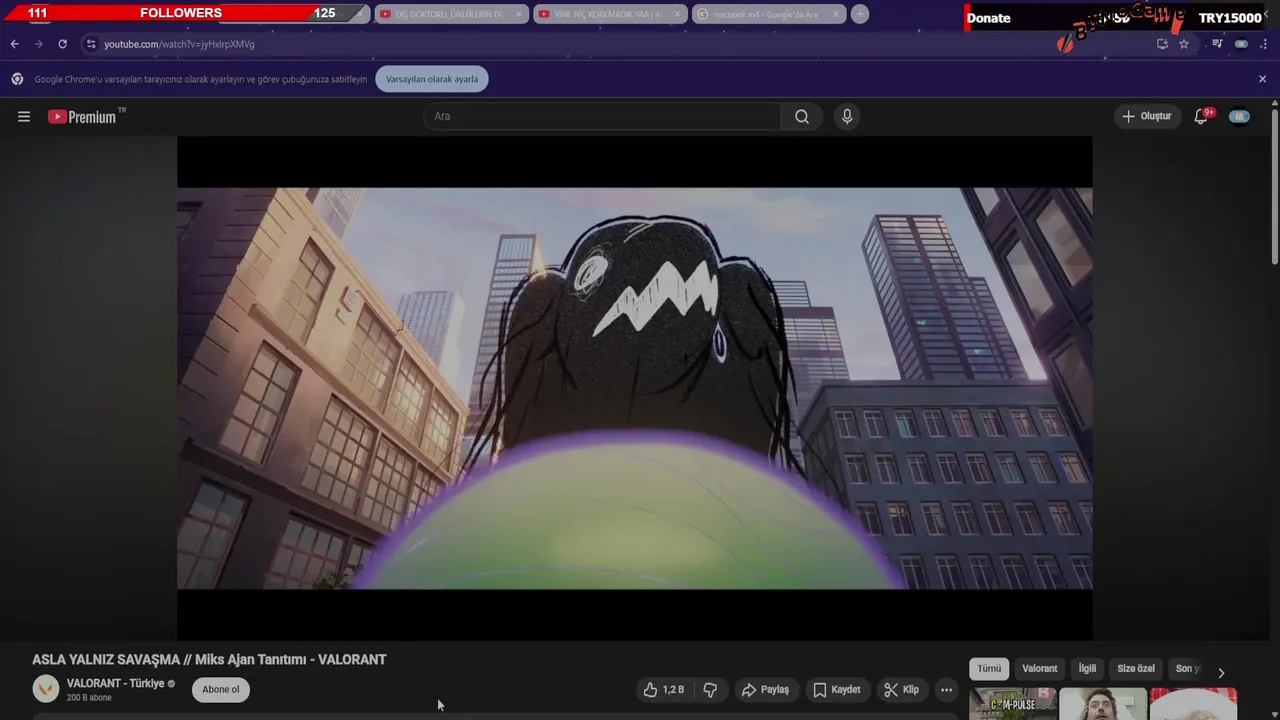Screen dimensions: 1280x720
Task: Click the video title 'ASLA YALNIZ SAVAŞMA'
Action: click(209, 660)
